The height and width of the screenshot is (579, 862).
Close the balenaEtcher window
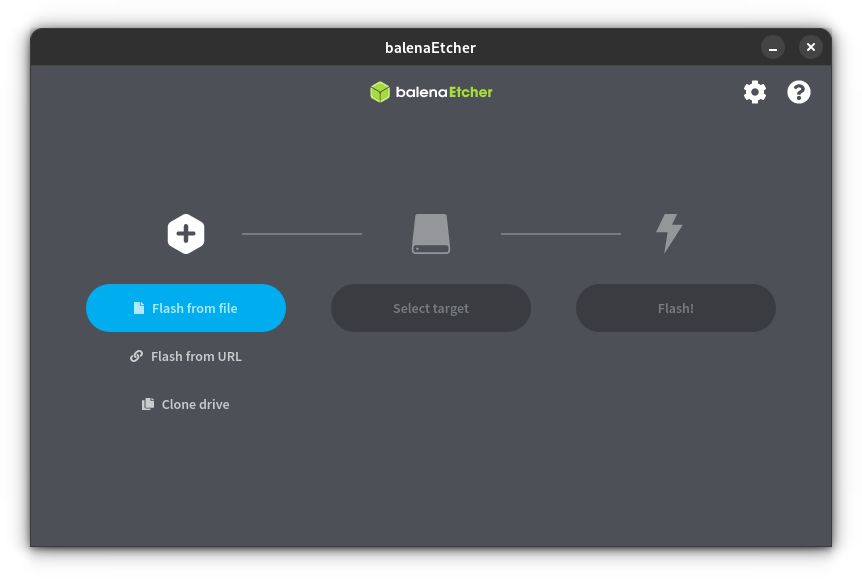point(811,47)
